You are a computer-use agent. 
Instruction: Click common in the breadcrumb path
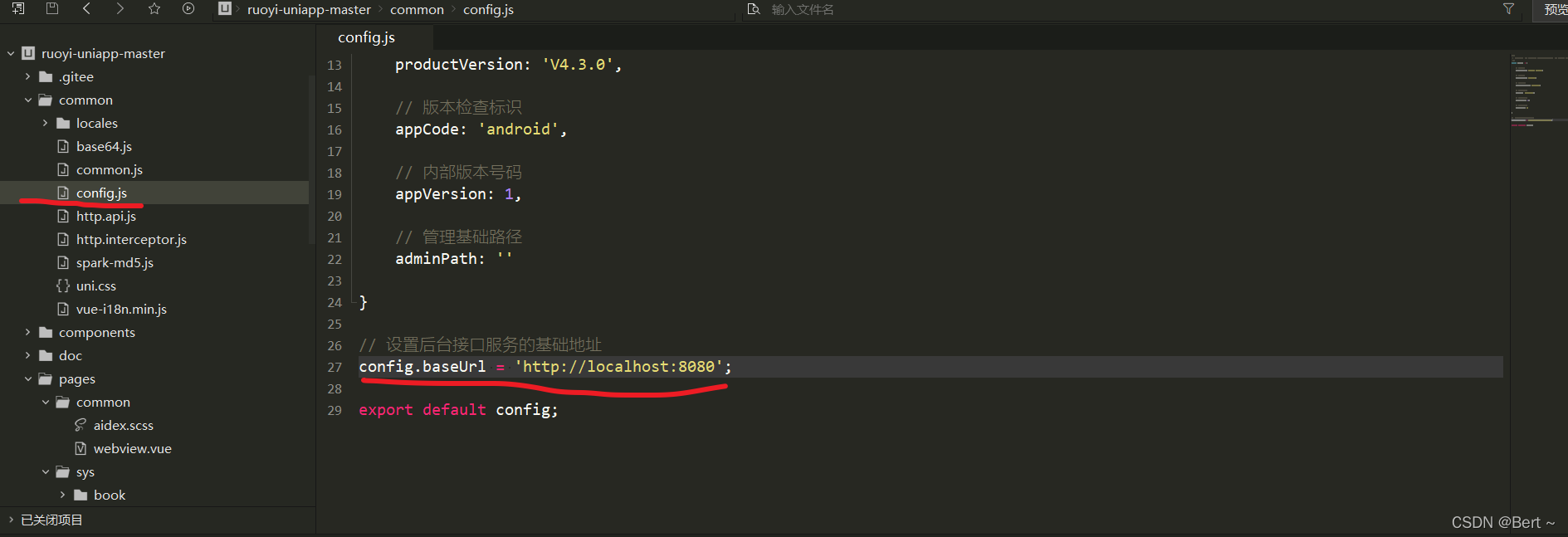tap(417, 9)
